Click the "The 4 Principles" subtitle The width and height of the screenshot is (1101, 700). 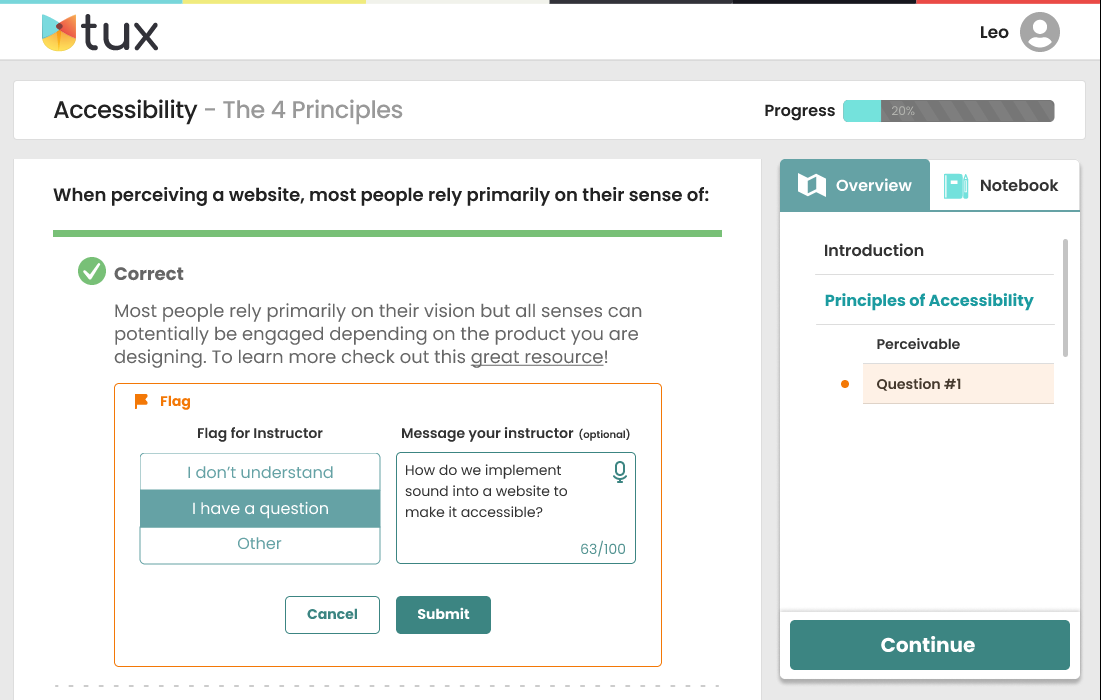pos(312,110)
